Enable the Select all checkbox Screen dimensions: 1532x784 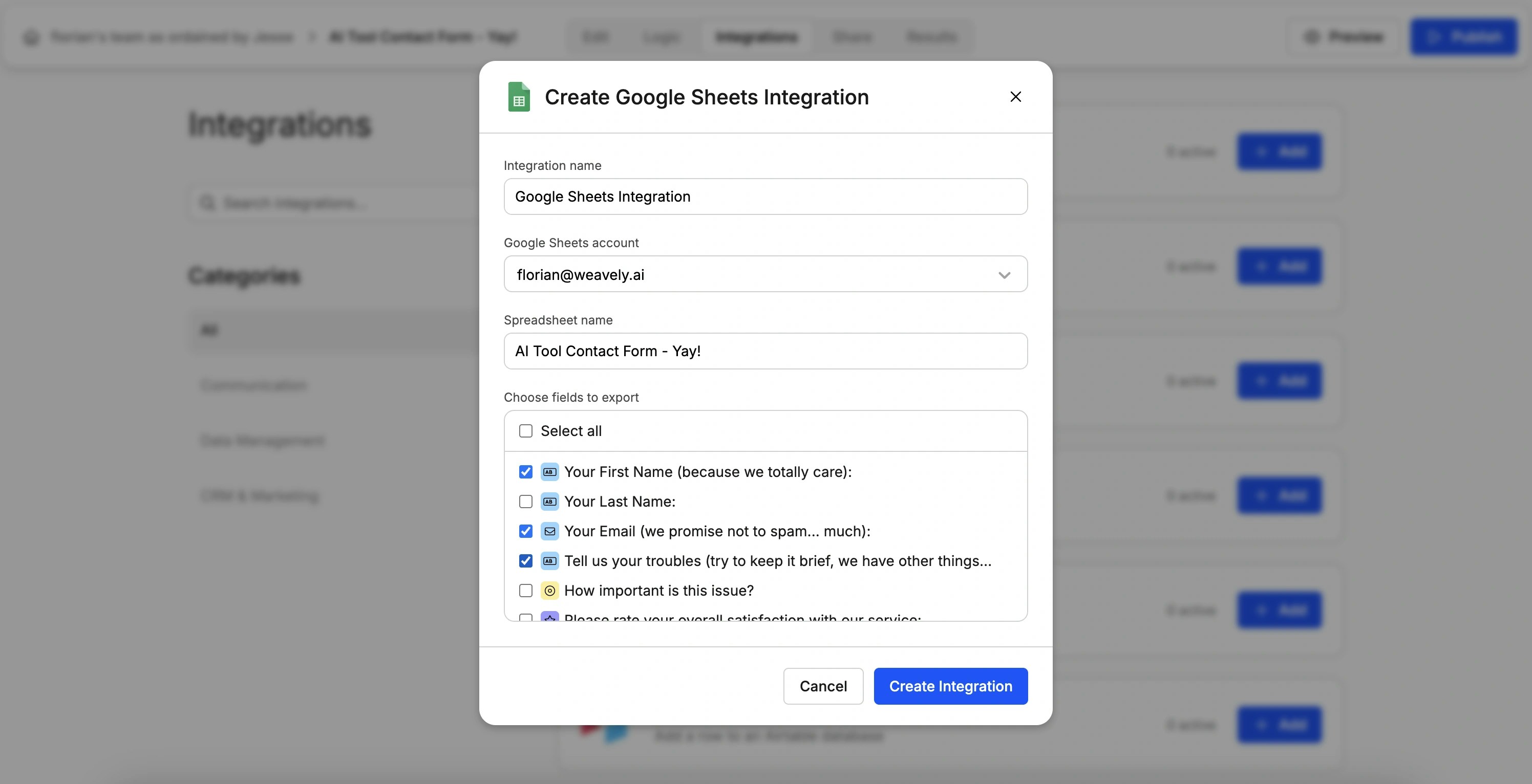pos(525,430)
